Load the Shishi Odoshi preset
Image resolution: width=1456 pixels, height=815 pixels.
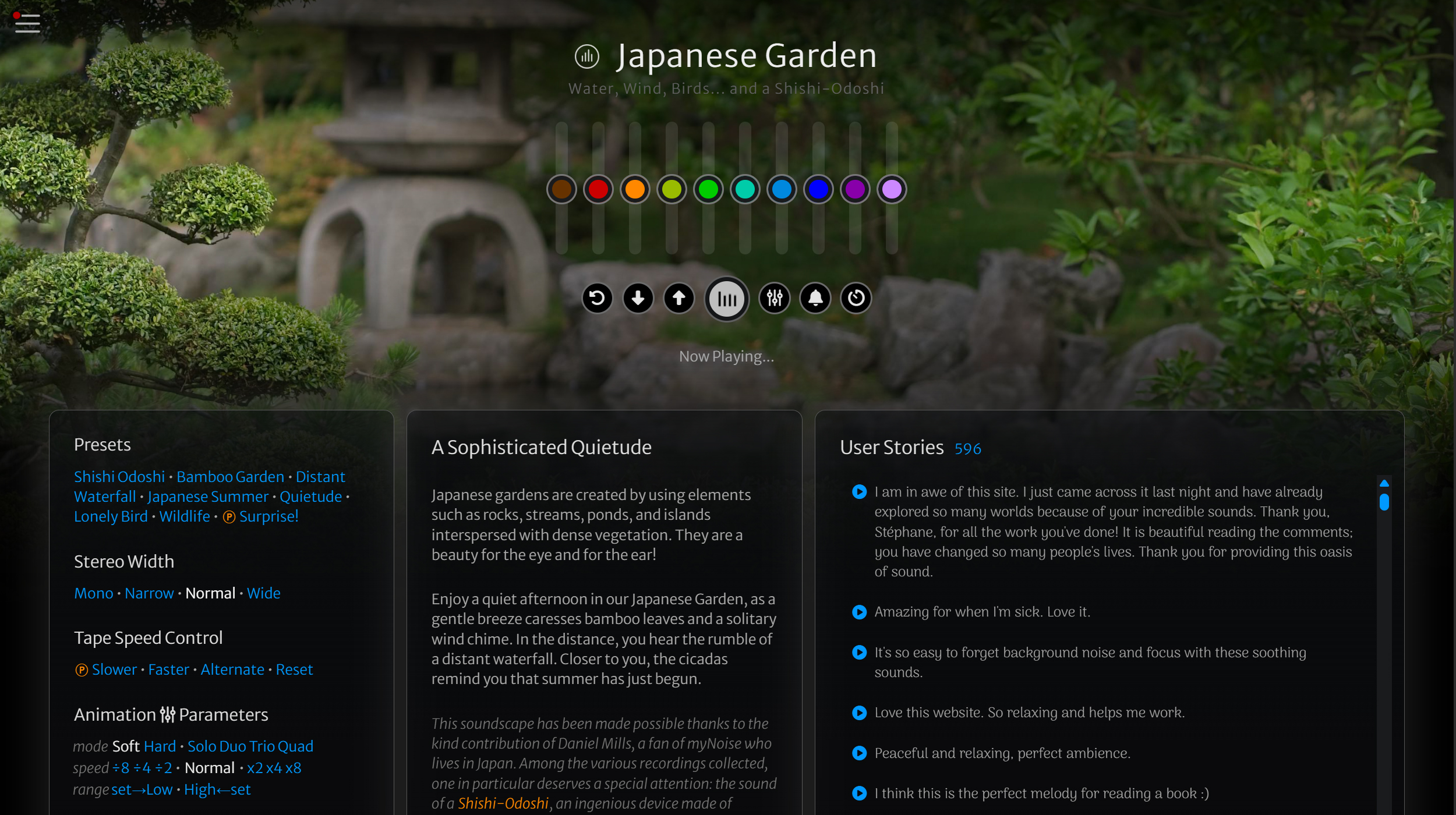pos(119,477)
